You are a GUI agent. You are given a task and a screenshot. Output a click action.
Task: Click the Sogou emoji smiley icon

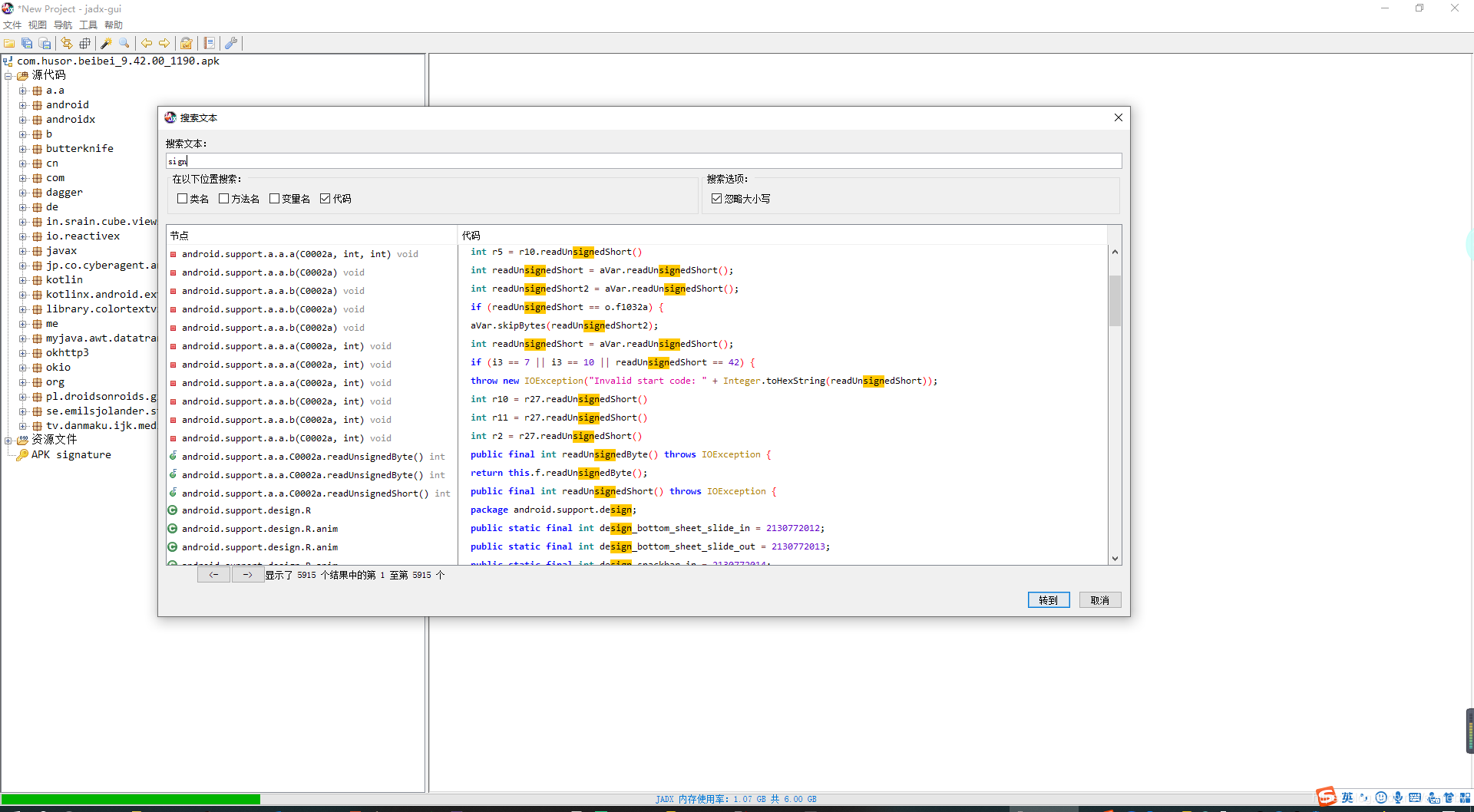click(1381, 798)
